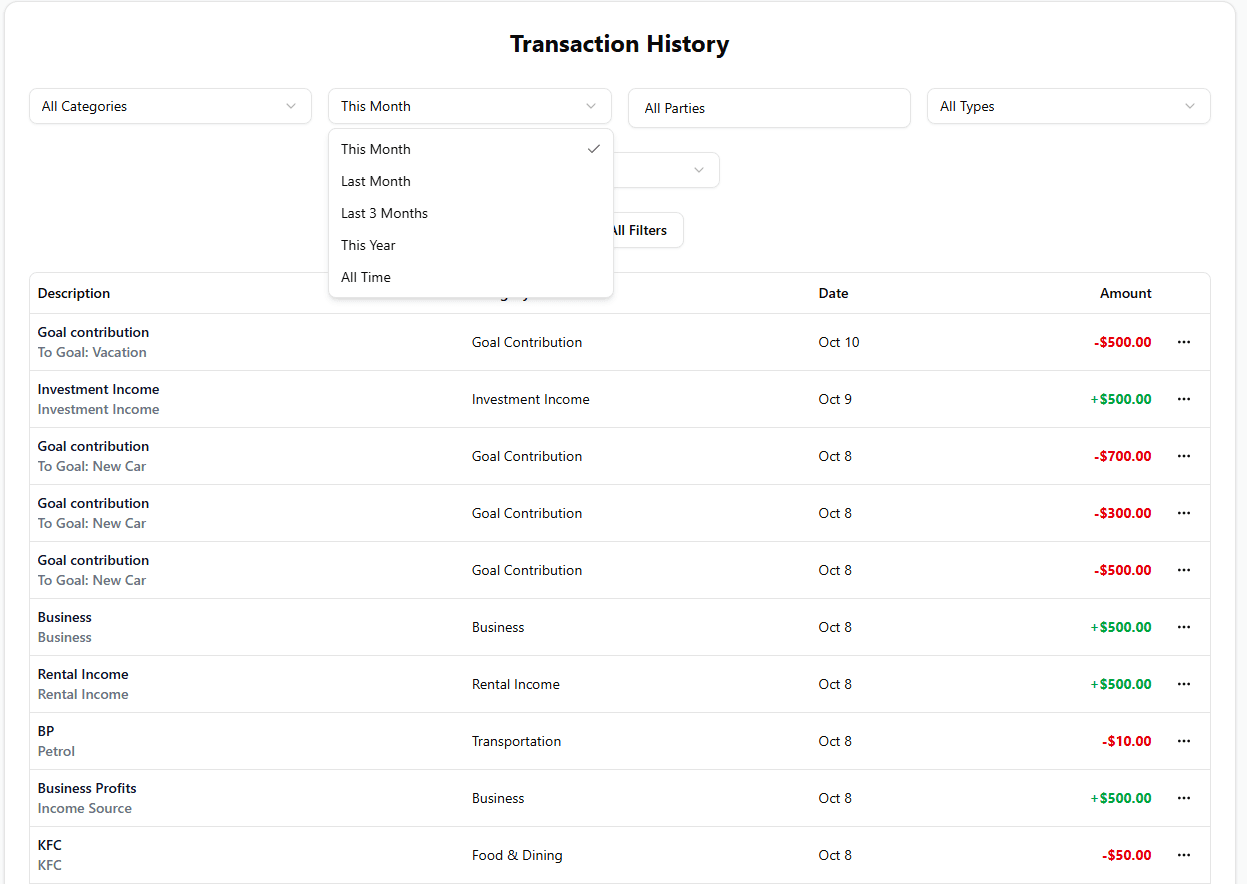Open the All Types dropdown
Viewport: 1247px width, 884px height.
1068,106
